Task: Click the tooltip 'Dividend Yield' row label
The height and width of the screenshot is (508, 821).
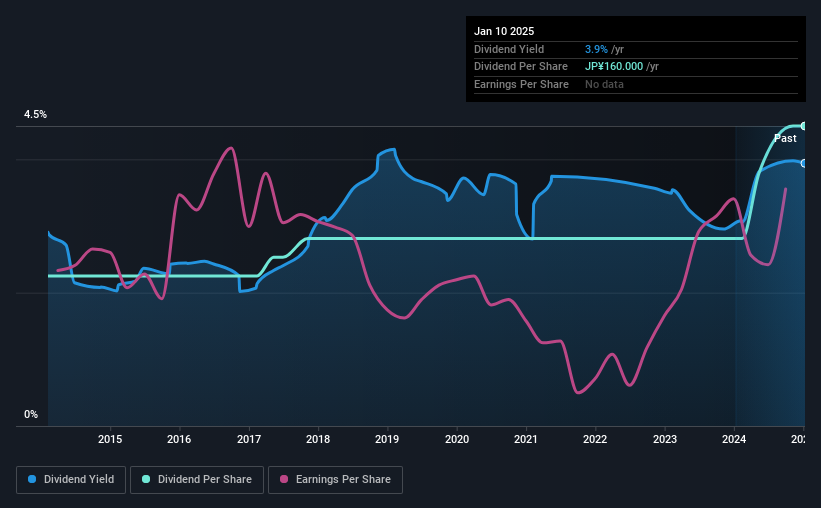Action: pos(509,49)
